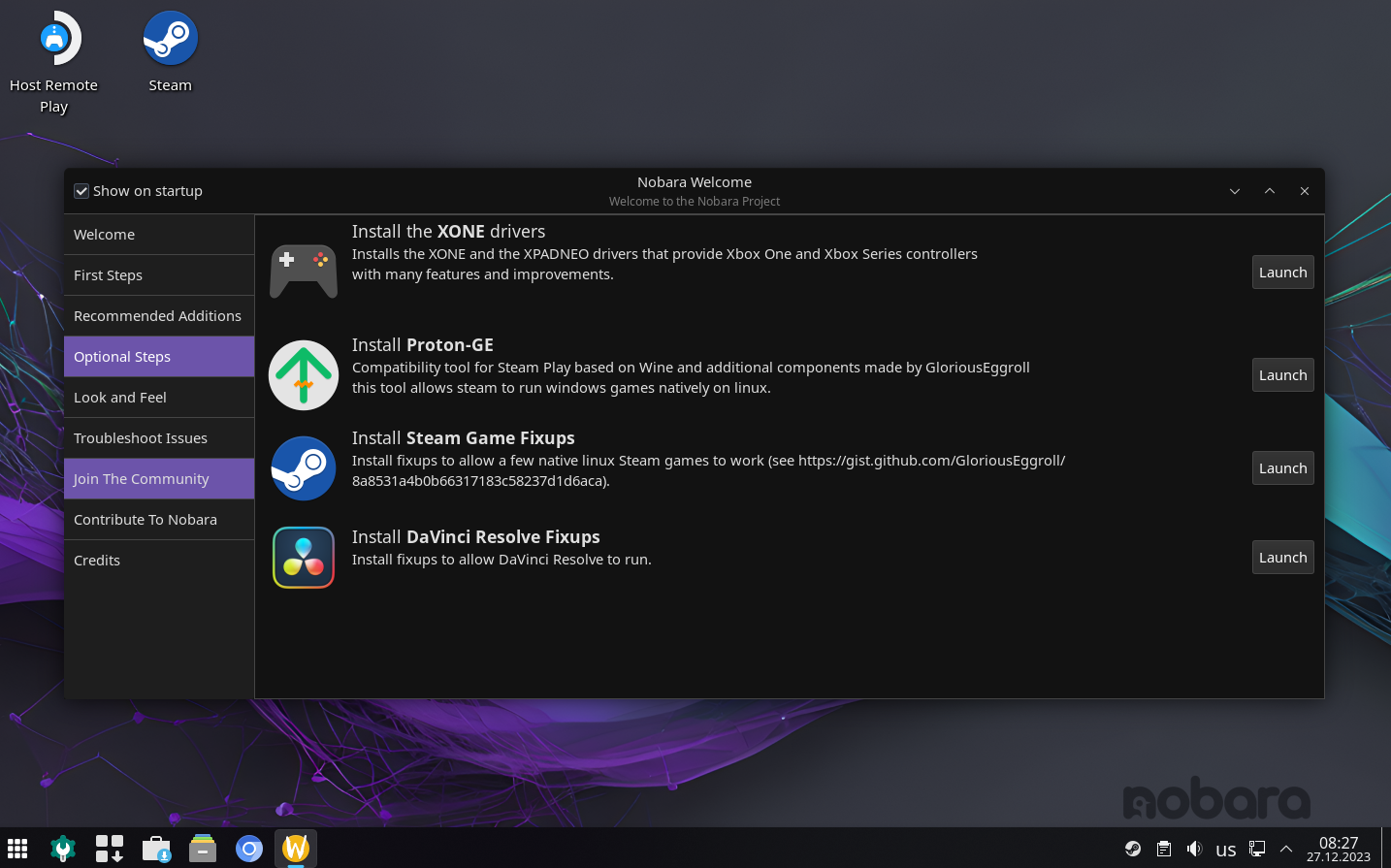
Task: Minimize the Nobara Welcome window
Action: (1235, 191)
